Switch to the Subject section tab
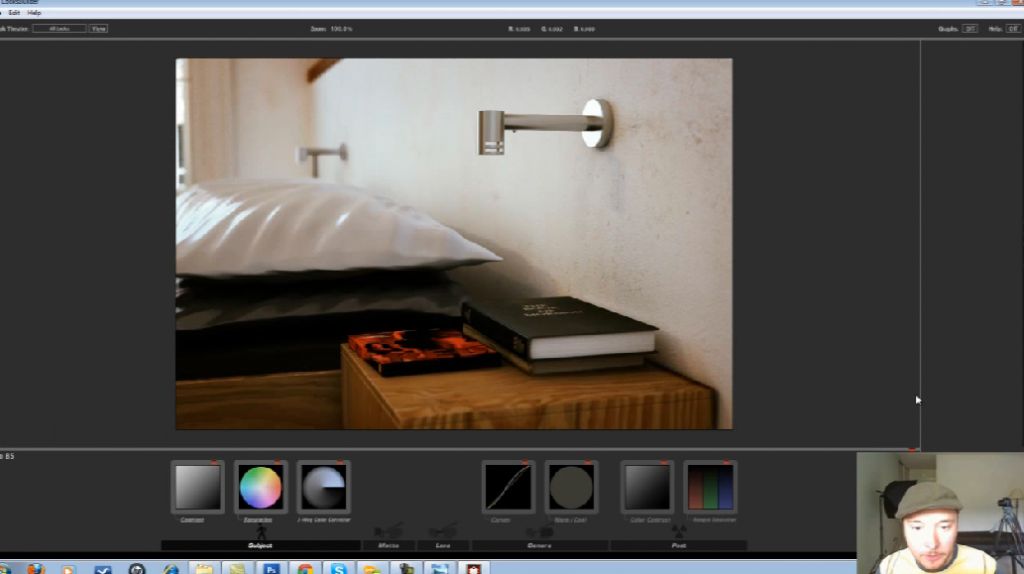This screenshot has height=574, width=1024. (x=260, y=545)
